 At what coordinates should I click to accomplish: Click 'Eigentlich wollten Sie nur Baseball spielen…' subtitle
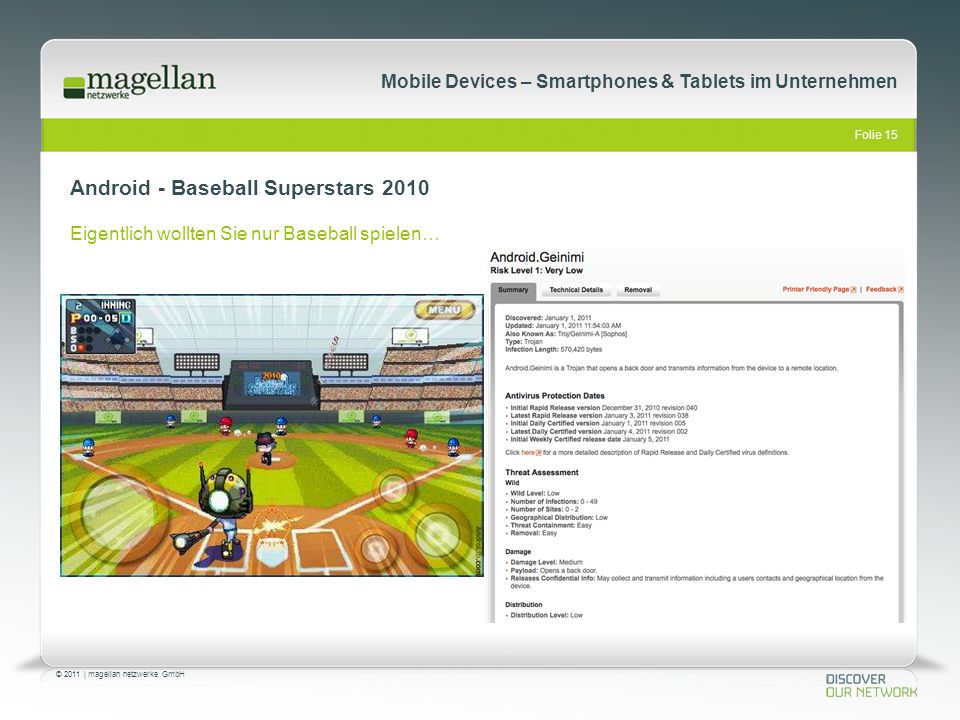(255, 234)
